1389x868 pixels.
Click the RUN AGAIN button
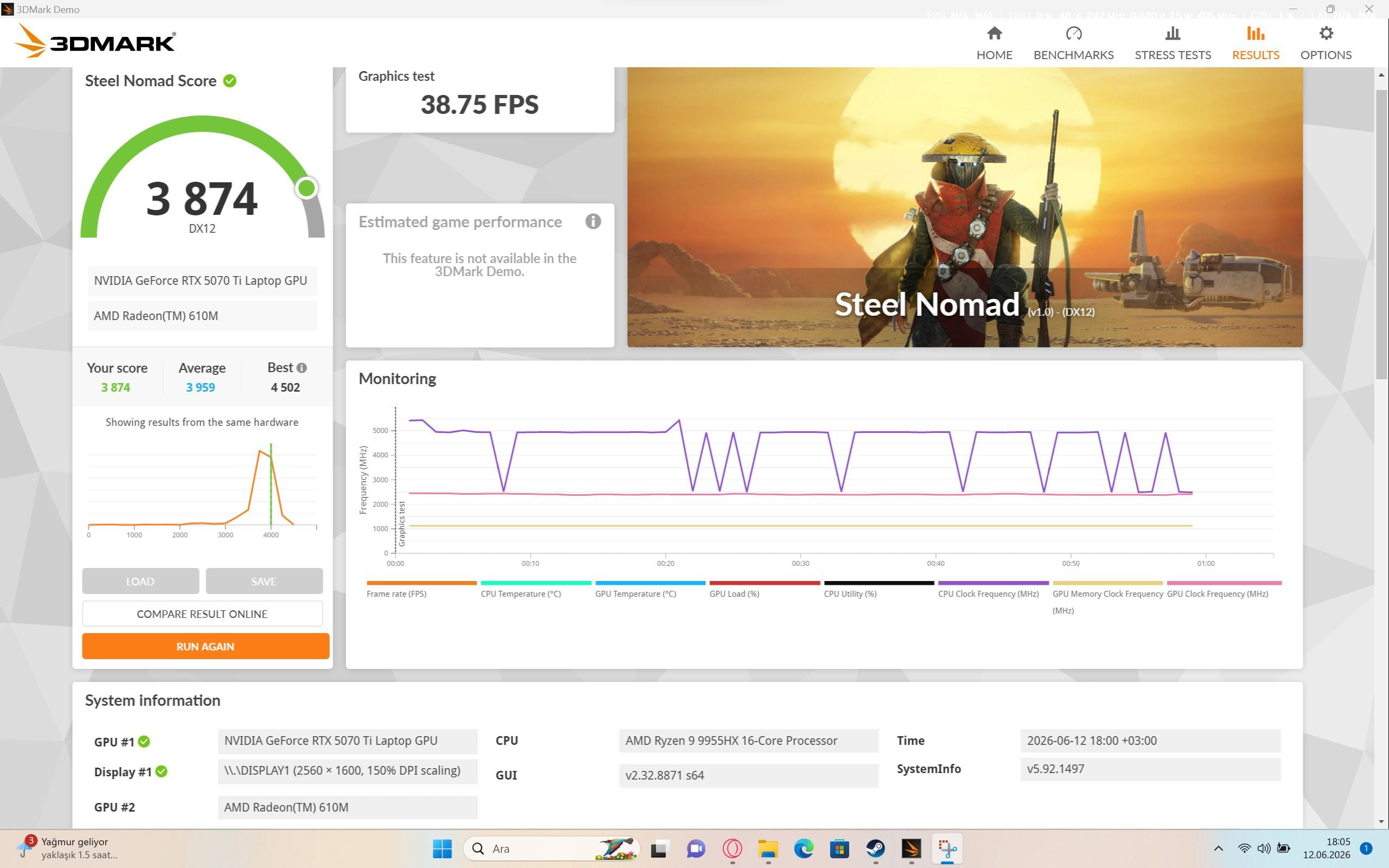coord(206,647)
